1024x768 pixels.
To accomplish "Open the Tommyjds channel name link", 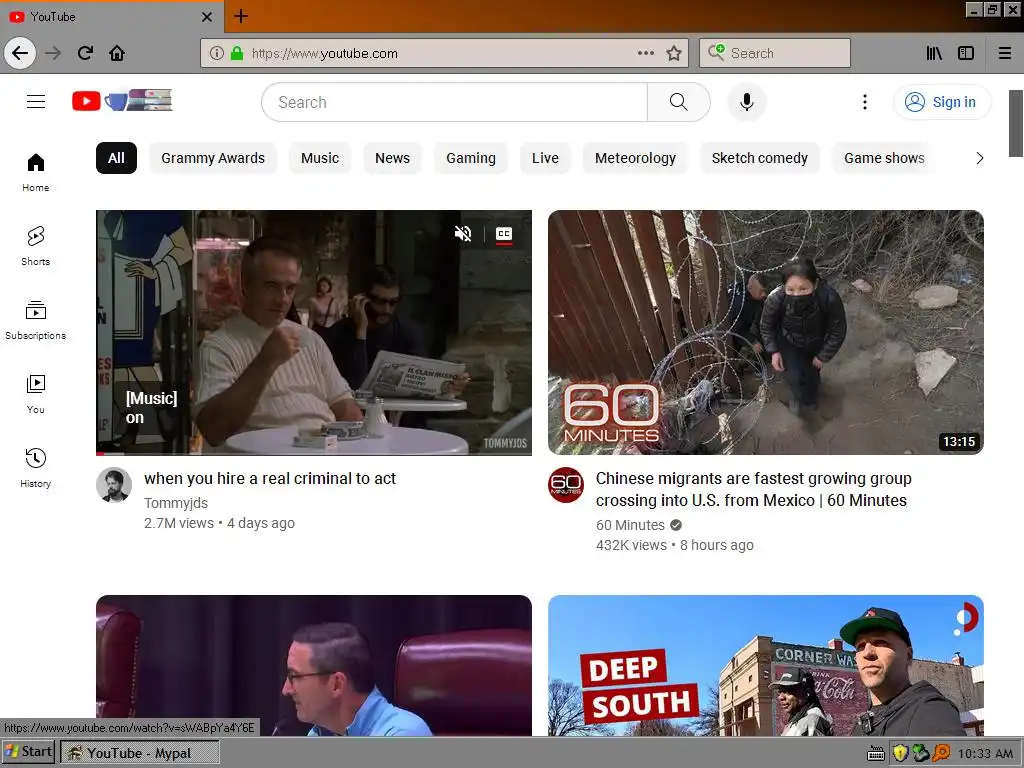I will pyautogui.click(x=176, y=503).
